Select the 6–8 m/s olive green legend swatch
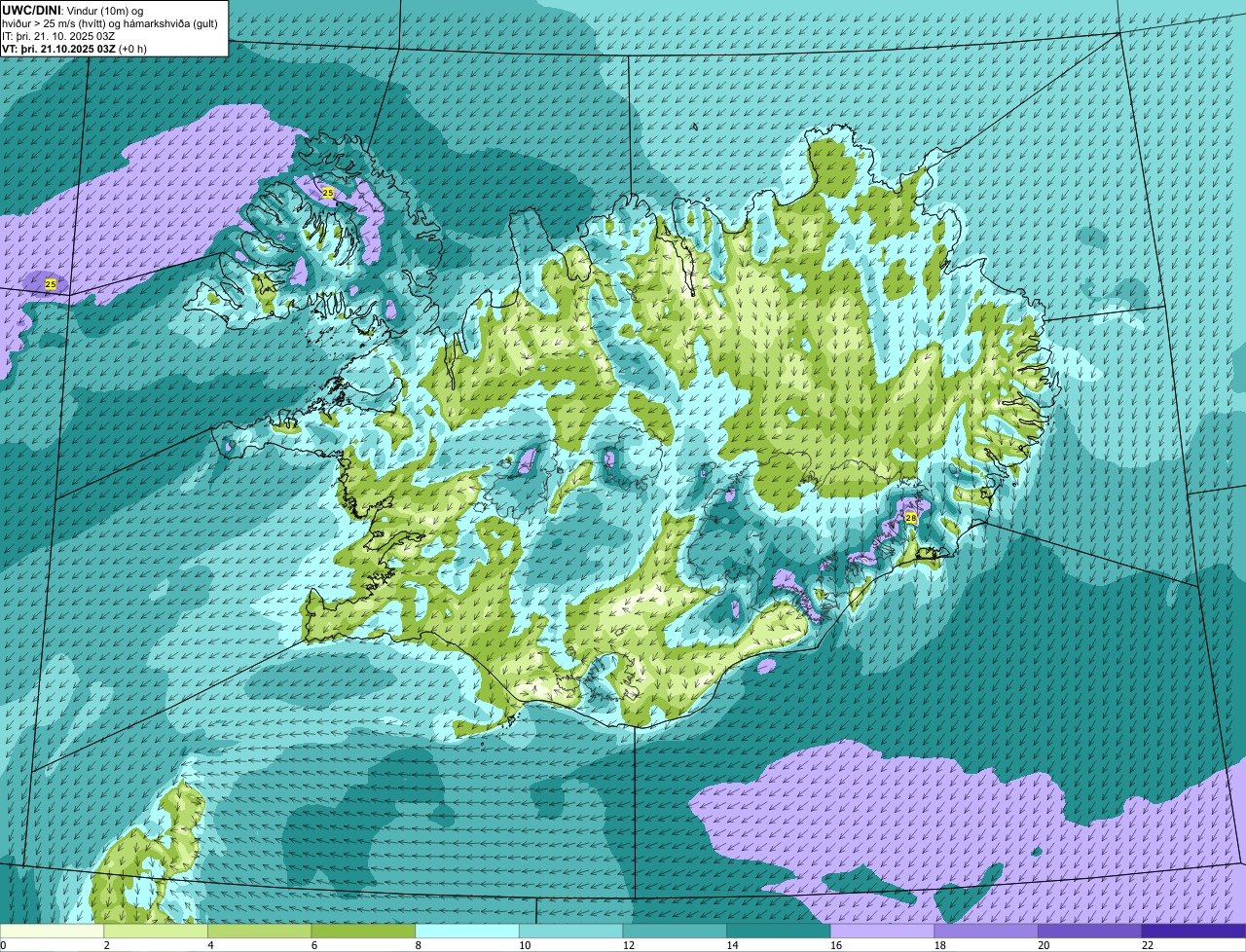Image resolution: width=1246 pixels, height=952 pixels. pos(364,931)
